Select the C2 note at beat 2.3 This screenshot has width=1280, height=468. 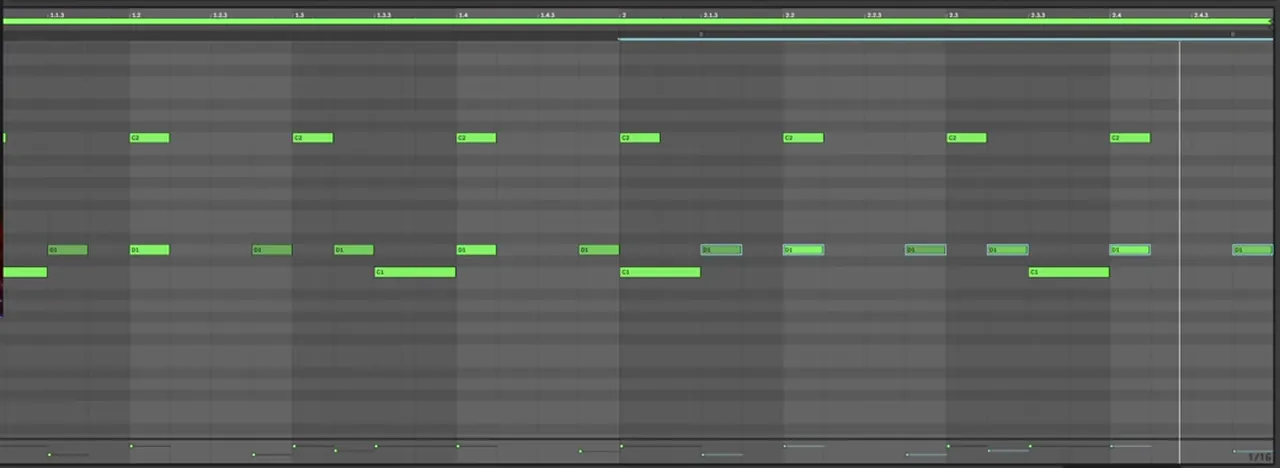click(967, 138)
